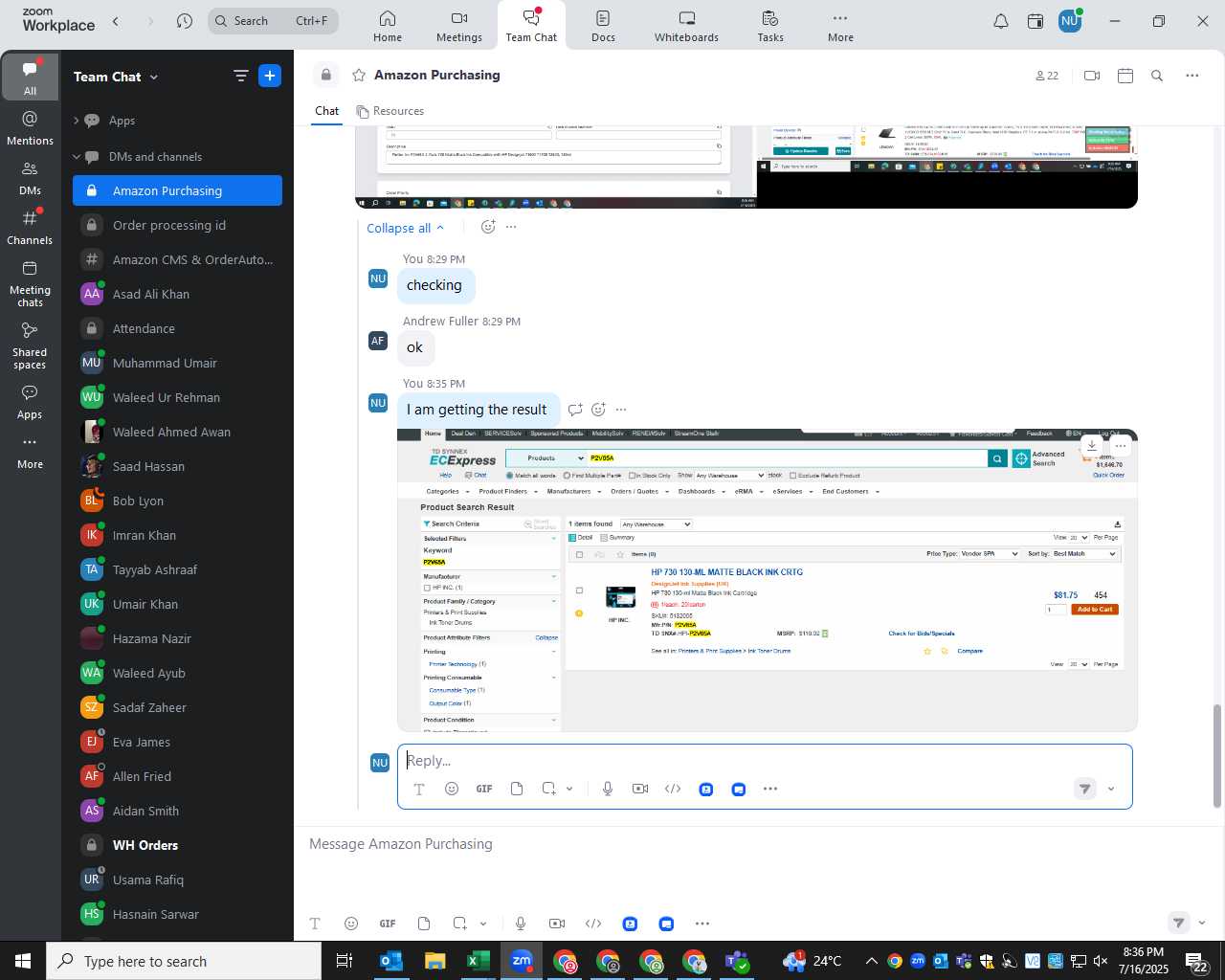Screen dimensions: 1225x980
Task: Open the members count icon showing 22
Action: pos(1047,76)
